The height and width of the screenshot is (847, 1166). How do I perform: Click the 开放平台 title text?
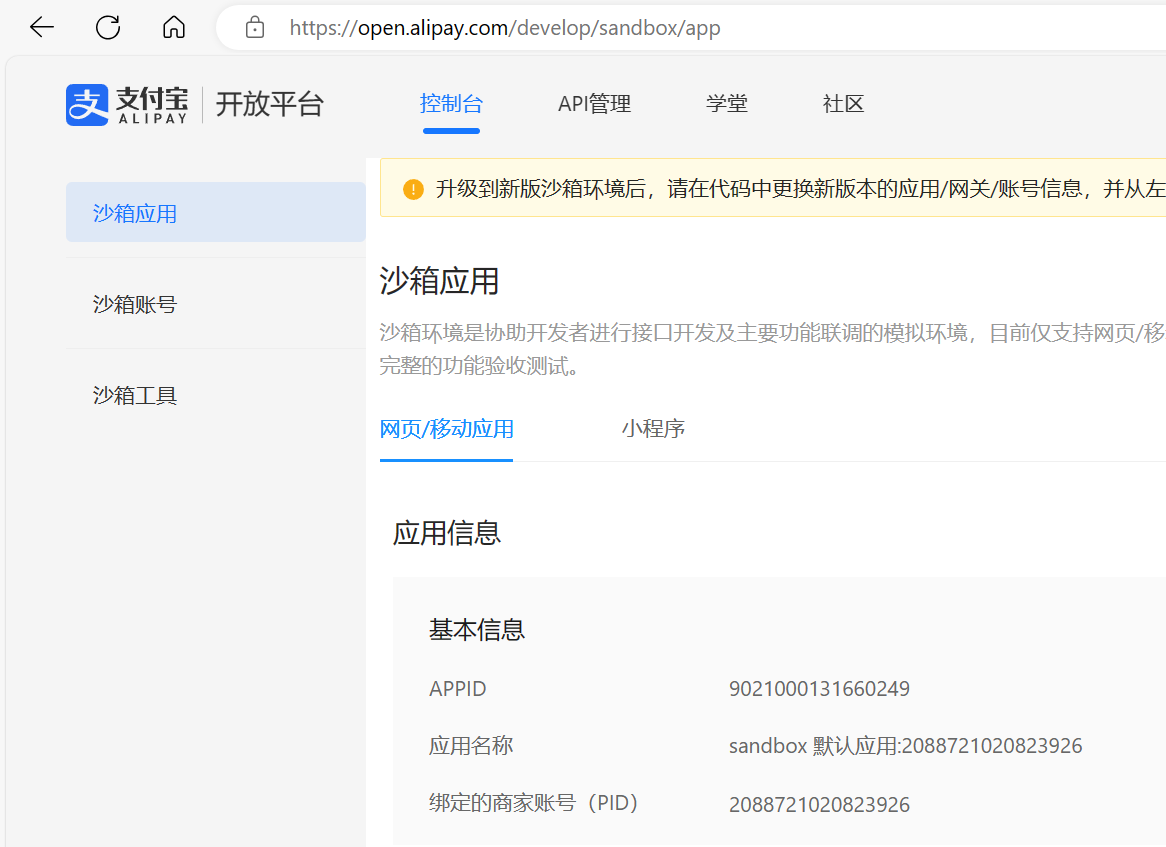[x=269, y=104]
